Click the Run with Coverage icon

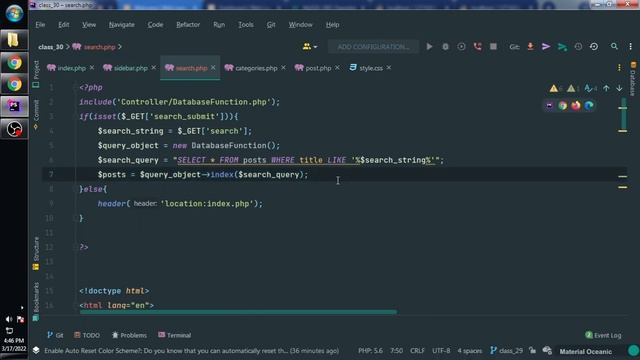pos(461,47)
